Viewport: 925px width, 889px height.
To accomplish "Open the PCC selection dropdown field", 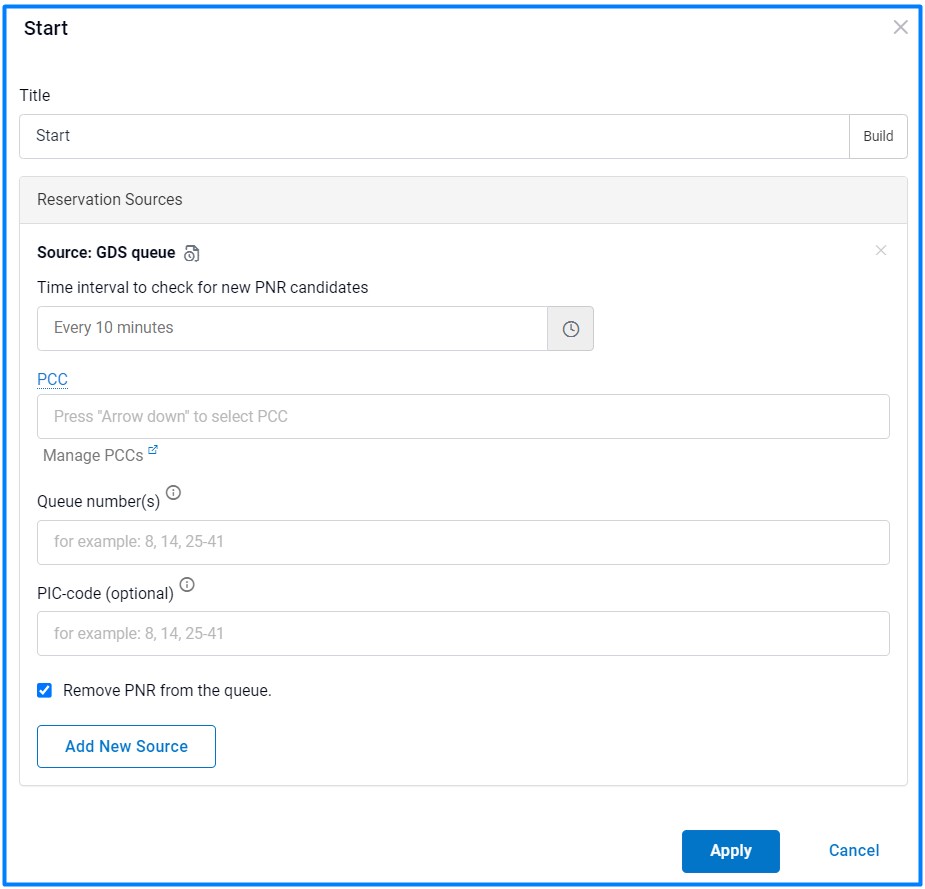I will [x=462, y=417].
